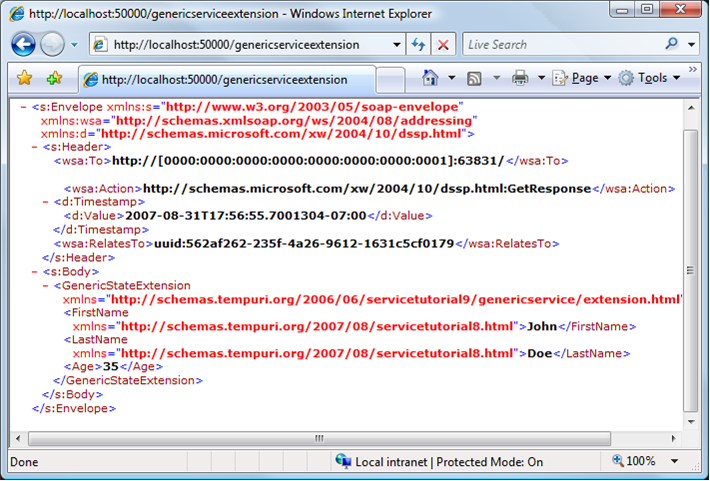Open the recent pages dropdown arrow

tap(74, 45)
